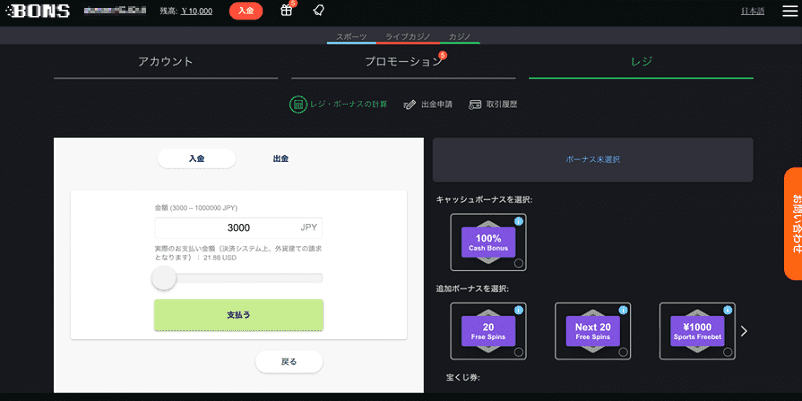Viewport: 802px width, 401px height.
Task: Show next additional bonuses with right chevron
Action: tap(744, 331)
